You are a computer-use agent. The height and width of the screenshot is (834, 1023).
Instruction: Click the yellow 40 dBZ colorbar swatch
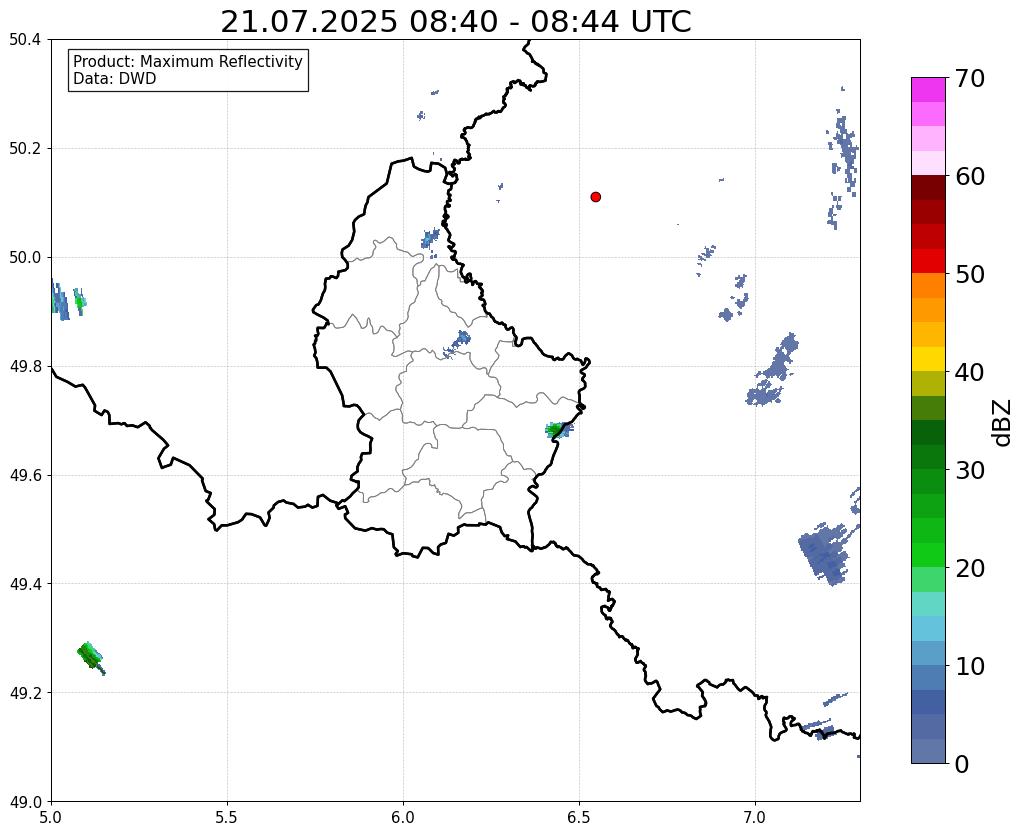pyautogui.click(x=928, y=359)
